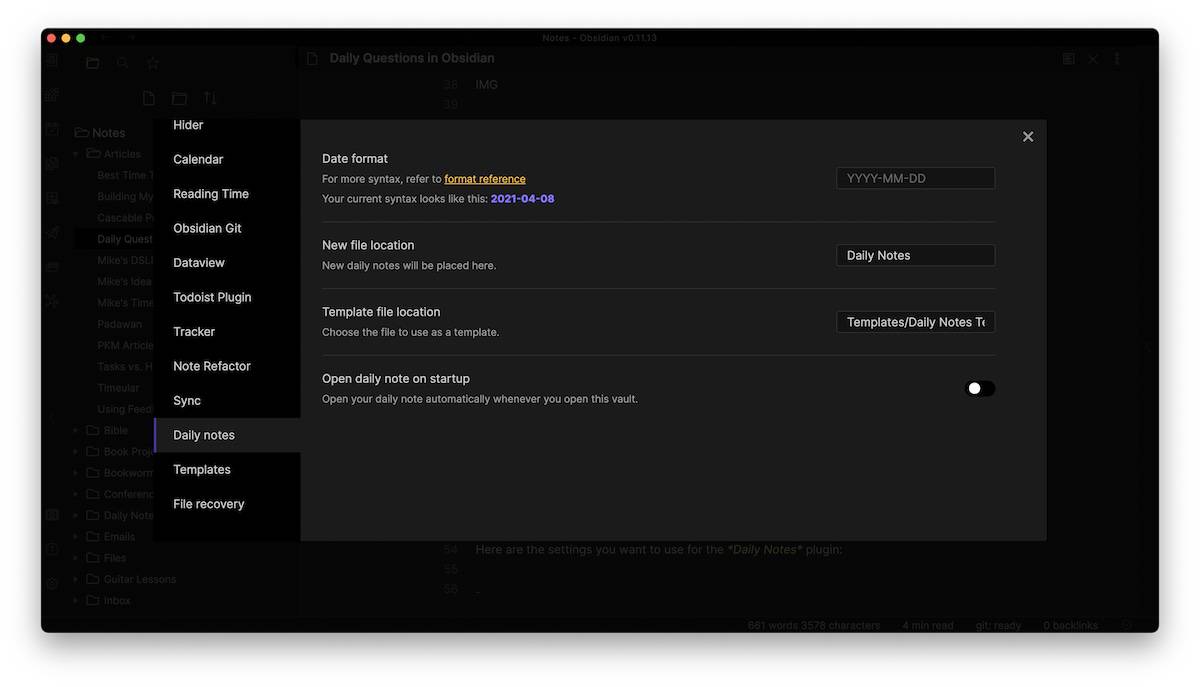Open the Daily Quest note in explorer
This screenshot has height=687, width=1200.
click(x=125, y=239)
